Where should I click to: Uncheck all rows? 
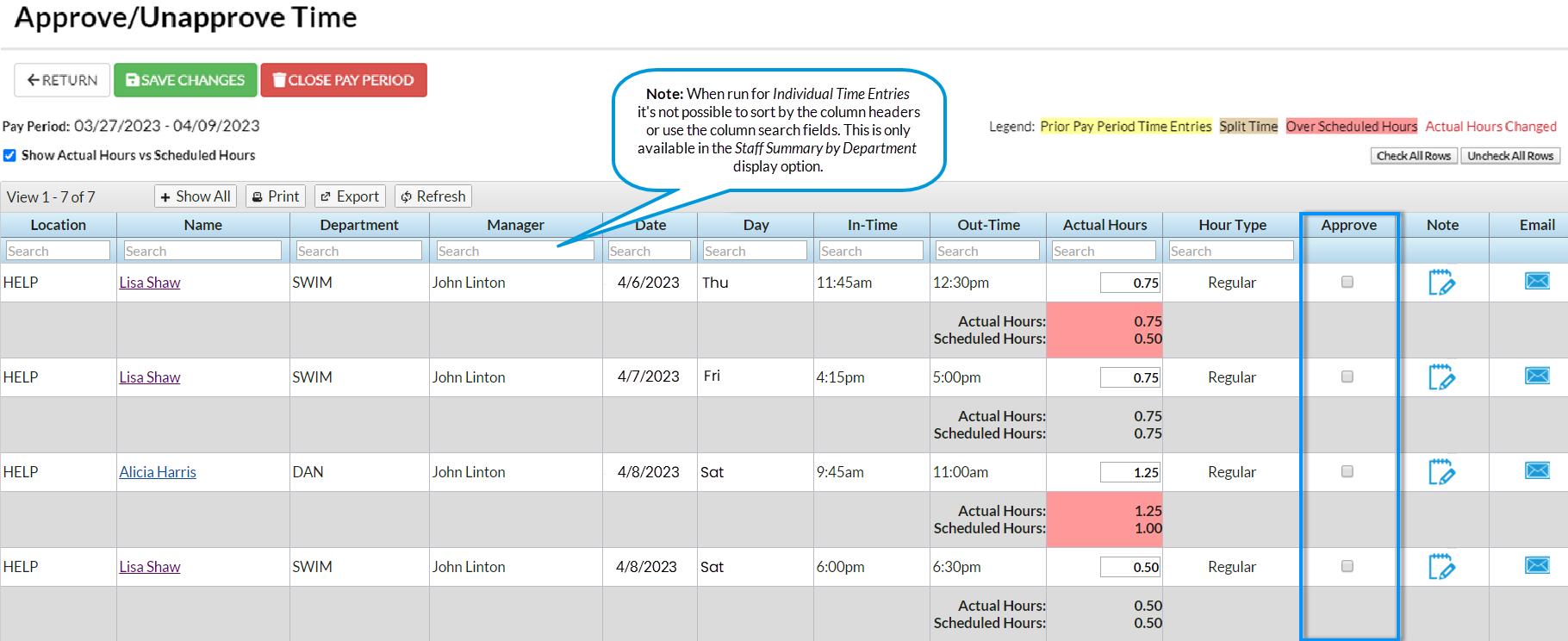1510,156
